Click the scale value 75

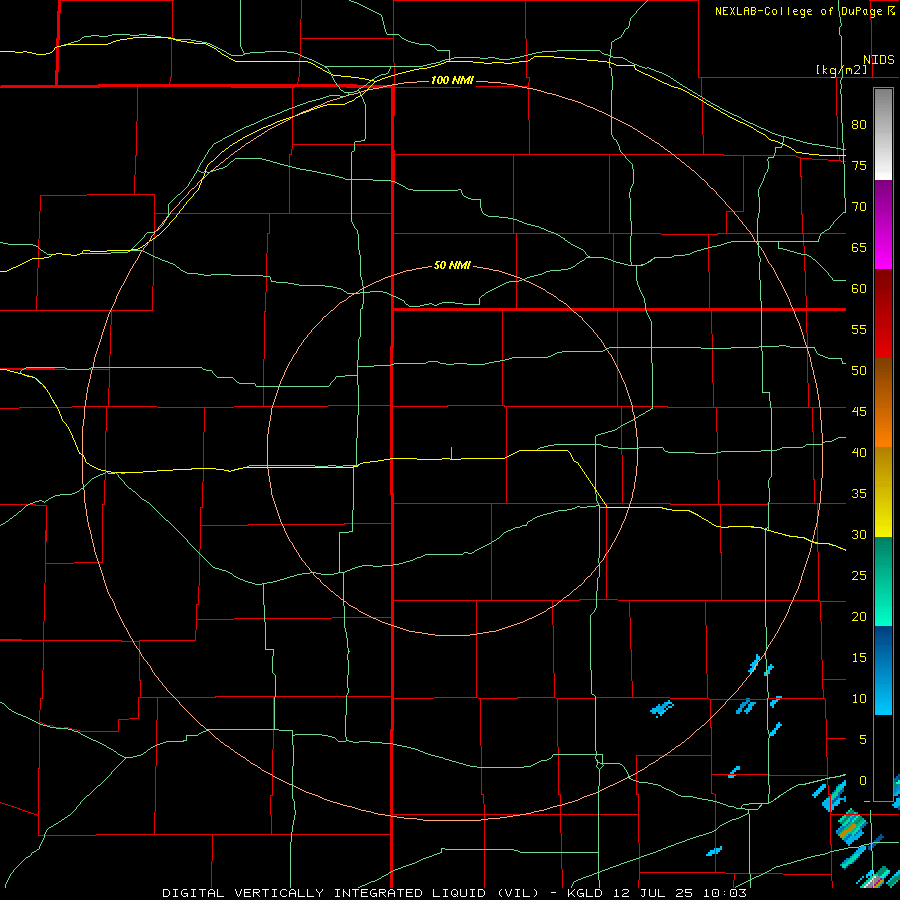(x=859, y=166)
